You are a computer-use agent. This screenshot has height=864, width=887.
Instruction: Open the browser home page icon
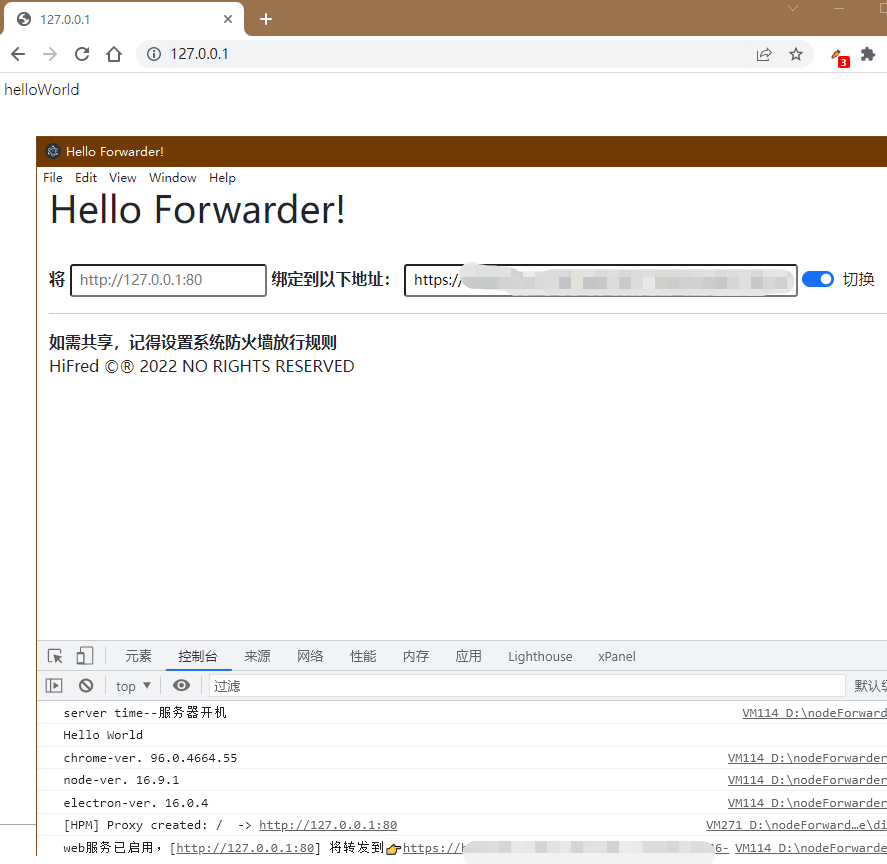114,54
